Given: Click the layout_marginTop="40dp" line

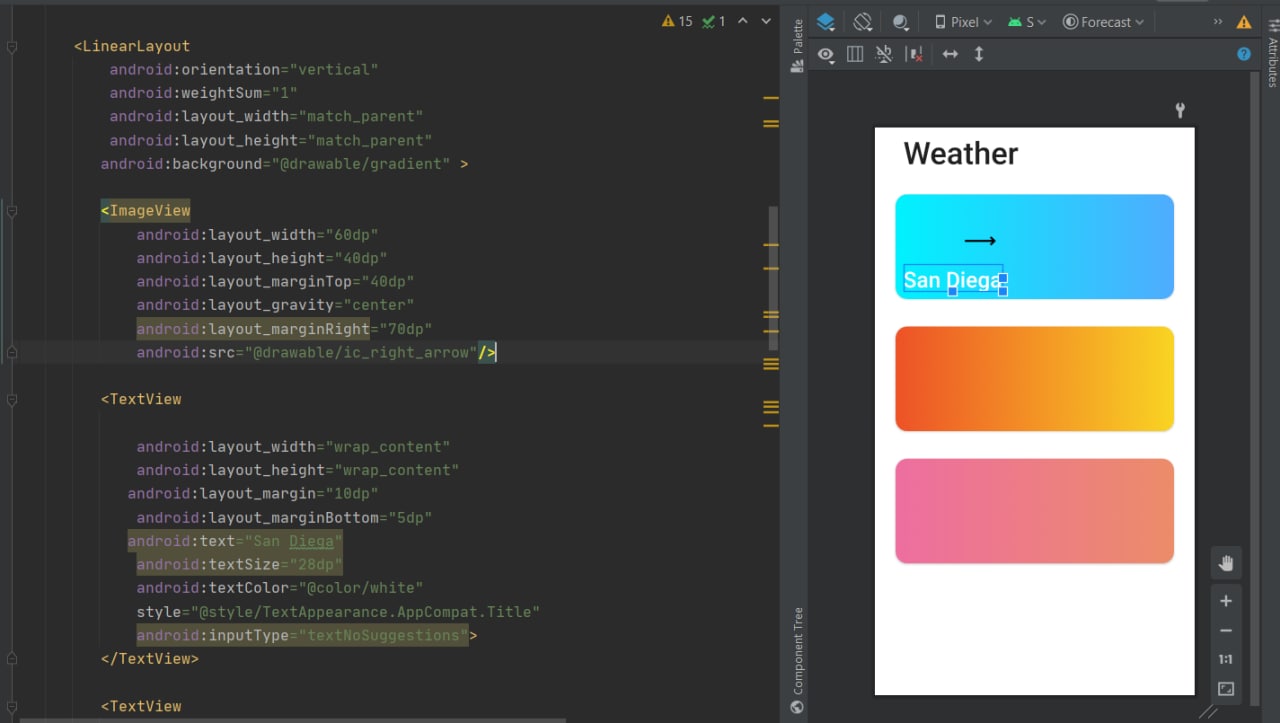Looking at the screenshot, I should pos(275,282).
